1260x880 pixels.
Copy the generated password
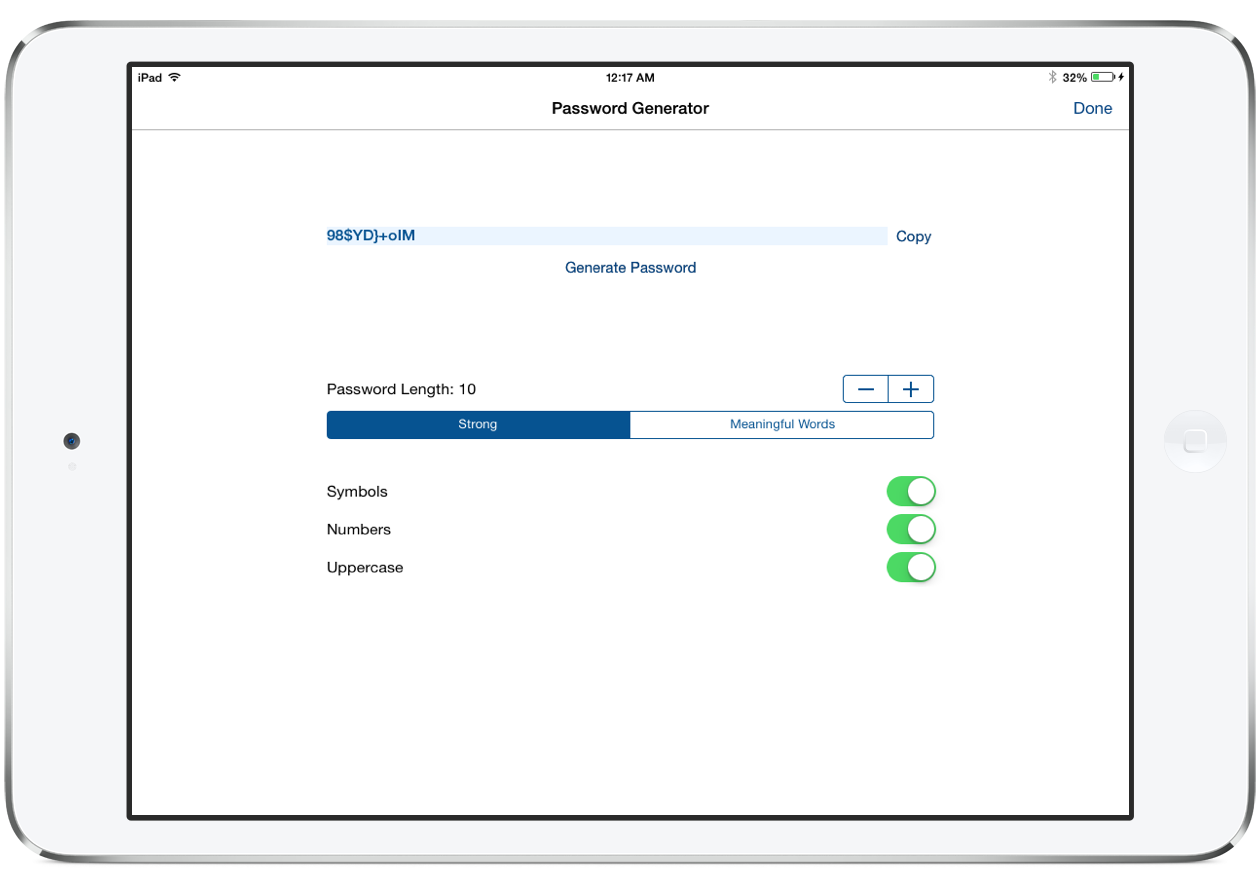913,236
